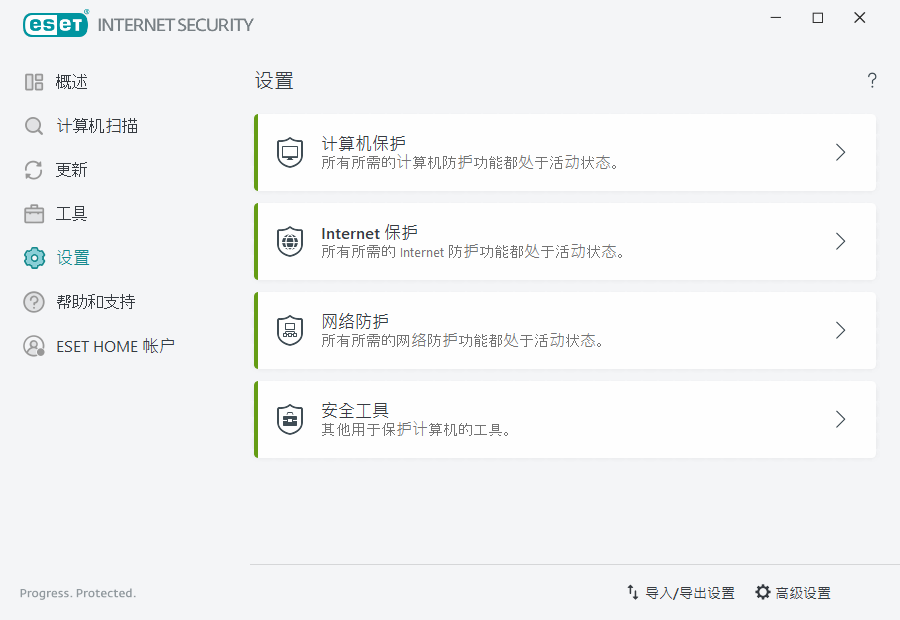
Task: Click the 安全工具 settings row
Action: coord(565,419)
